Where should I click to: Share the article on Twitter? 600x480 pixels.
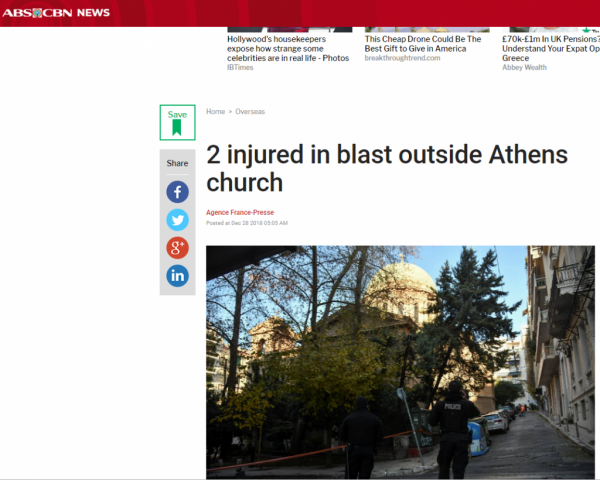click(177, 220)
